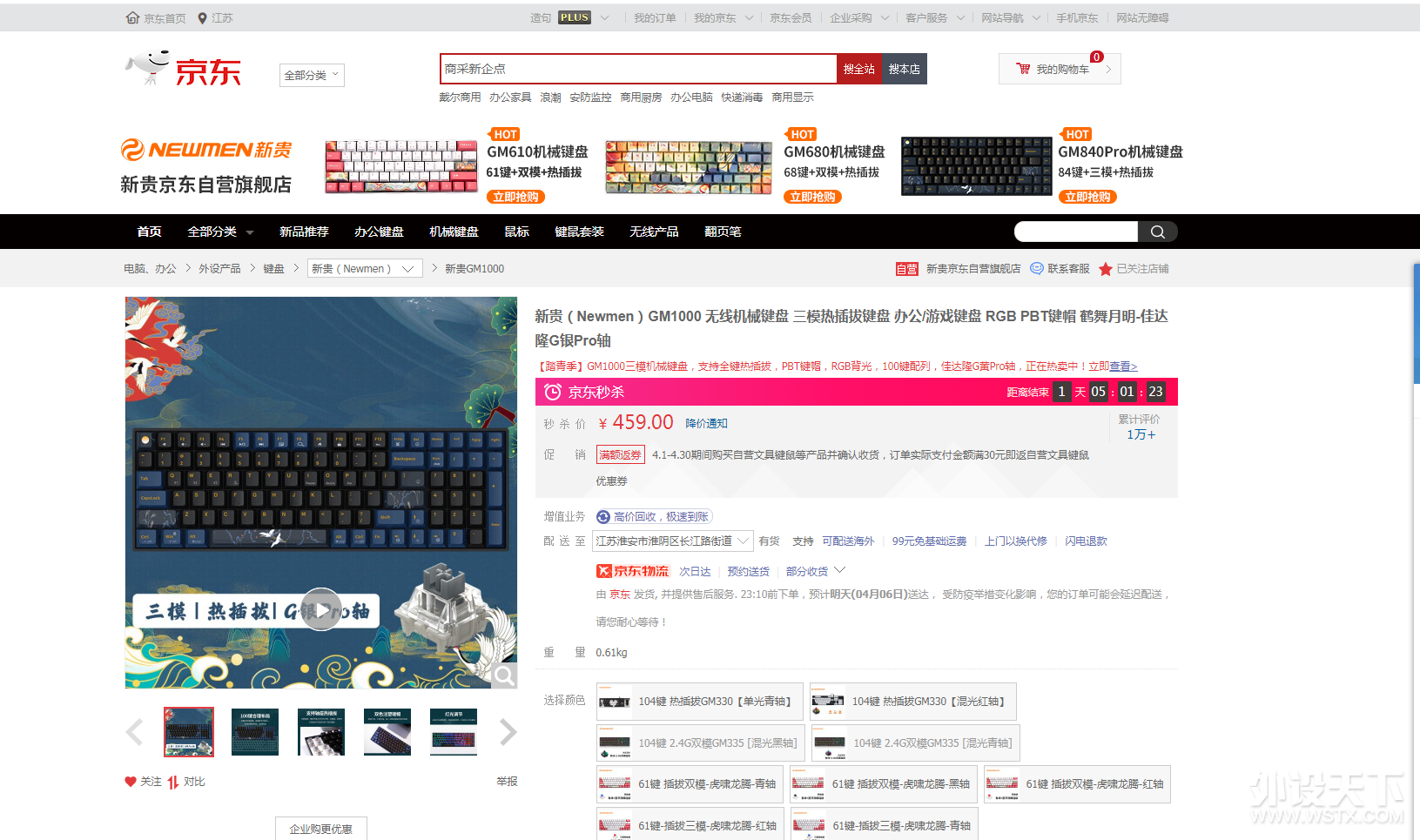Open 机械键盘 tab
The image size is (1420, 840).
(454, 232)
